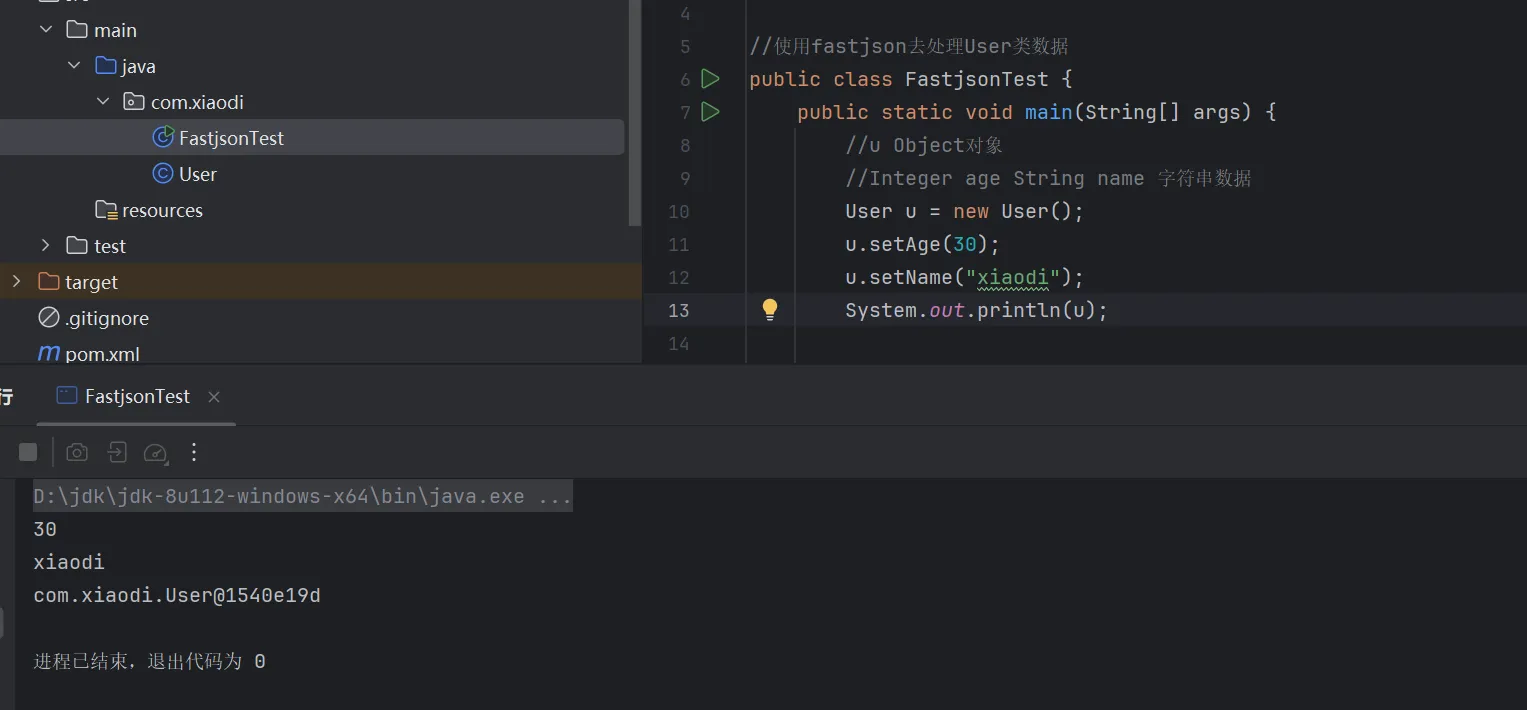Select the resources folder
Image resolution: width=1527 pixels, height=710 pixels.
click(x=161, y=210)
